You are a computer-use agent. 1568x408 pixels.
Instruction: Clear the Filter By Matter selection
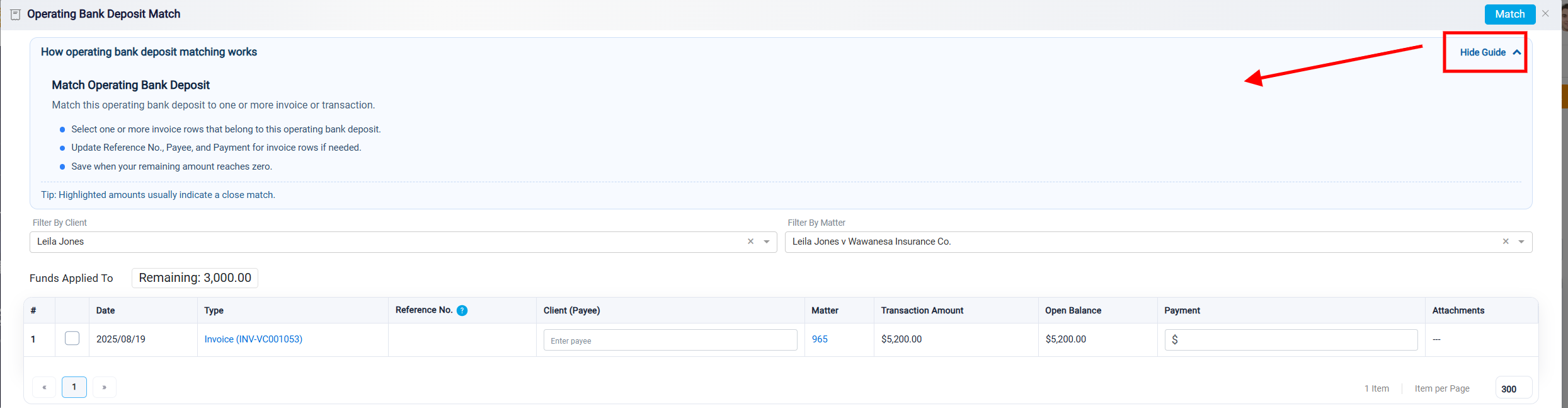pyautogui.click(x=1506, y=242)
